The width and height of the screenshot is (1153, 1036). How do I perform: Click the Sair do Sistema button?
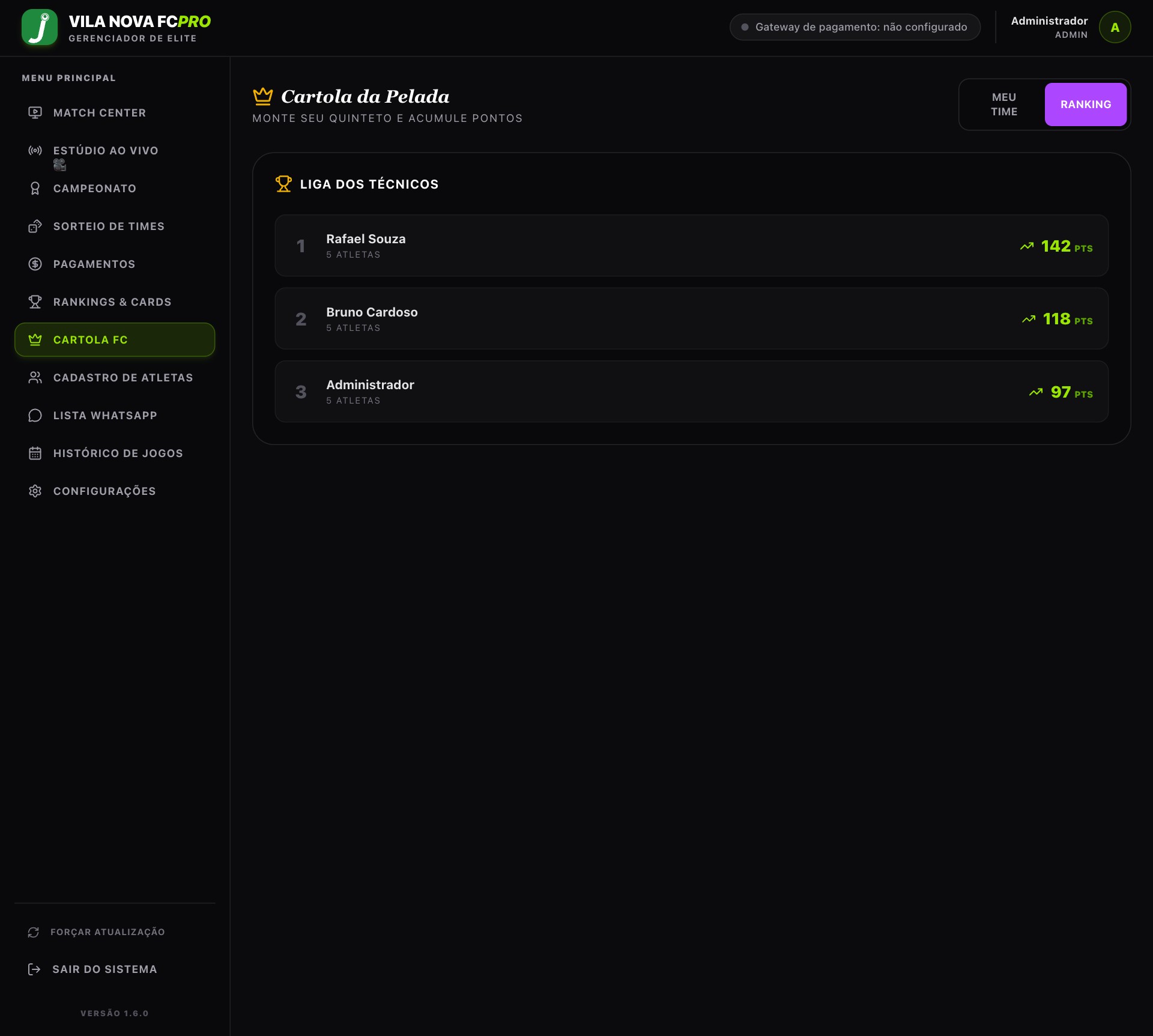[115, 969]
